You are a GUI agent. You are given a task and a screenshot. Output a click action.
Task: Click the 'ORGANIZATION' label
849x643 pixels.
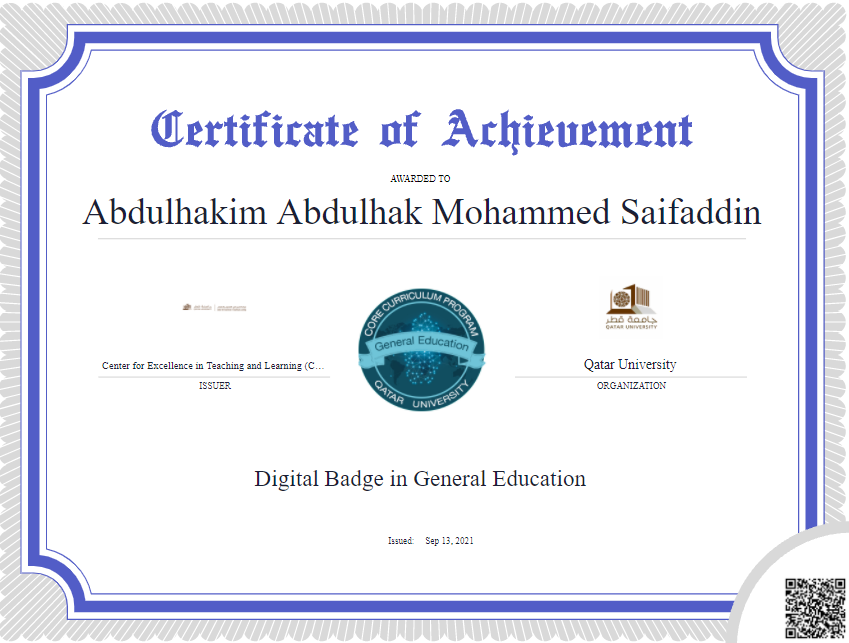[x=631, y=385]
